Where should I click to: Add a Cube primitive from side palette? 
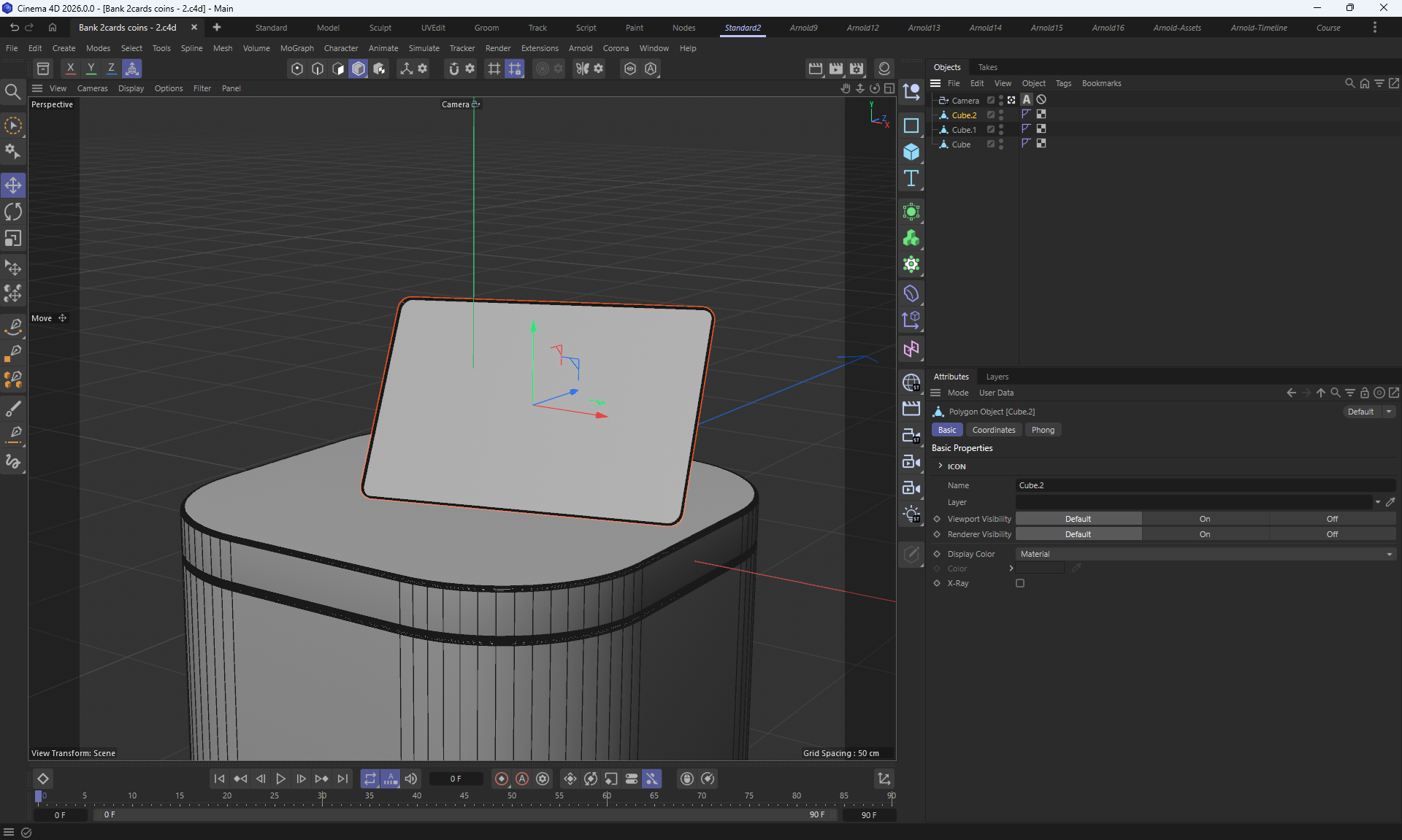(911, 152)
